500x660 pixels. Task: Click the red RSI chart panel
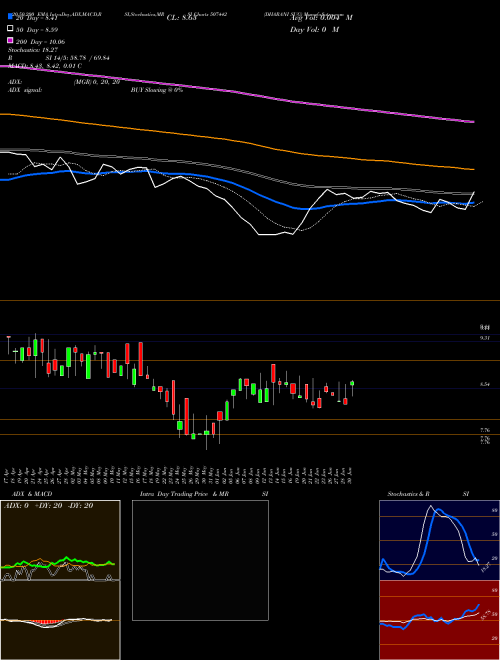click(x=439, y=620)
